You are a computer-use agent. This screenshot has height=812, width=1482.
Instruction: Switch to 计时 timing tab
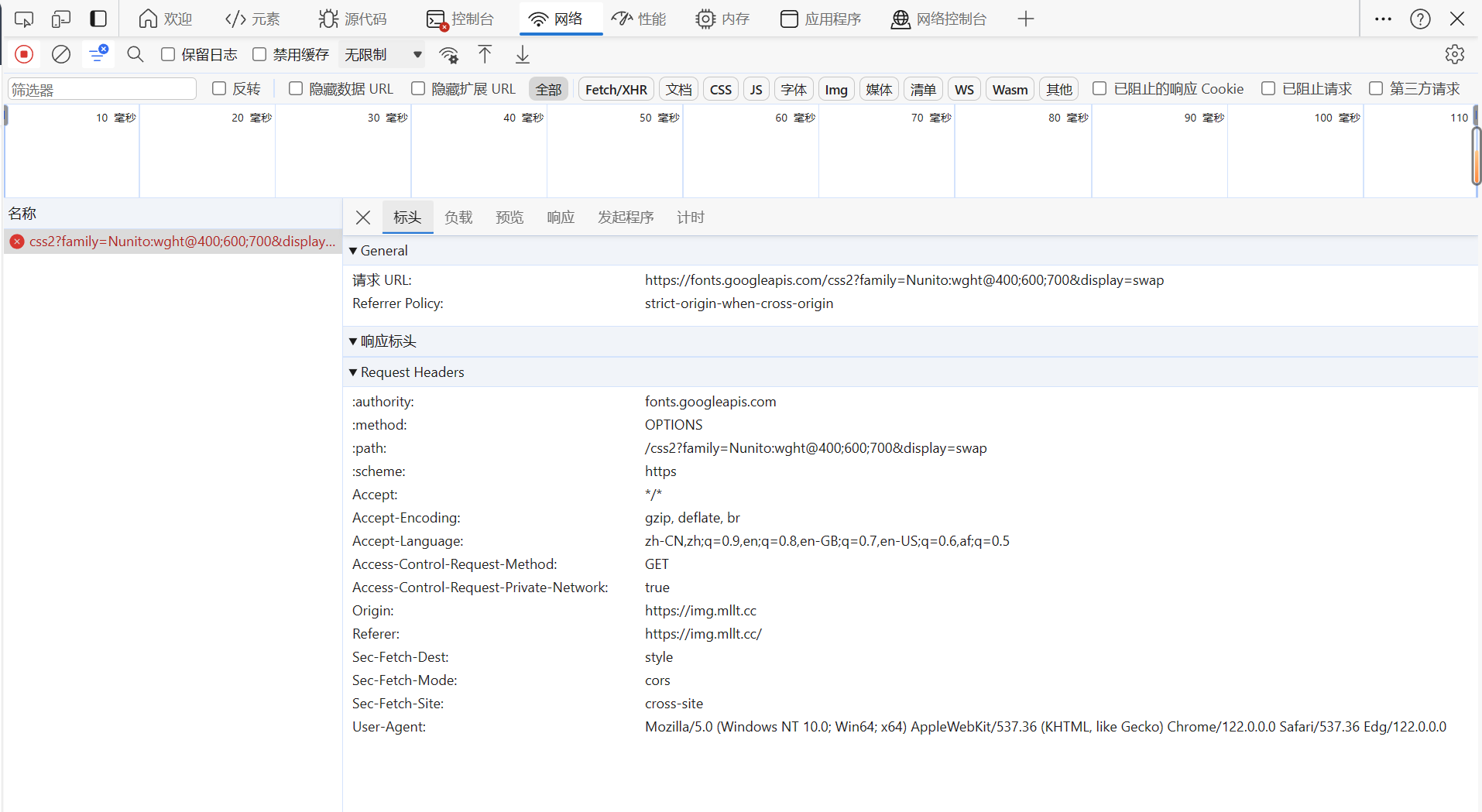tap(691, 218)
